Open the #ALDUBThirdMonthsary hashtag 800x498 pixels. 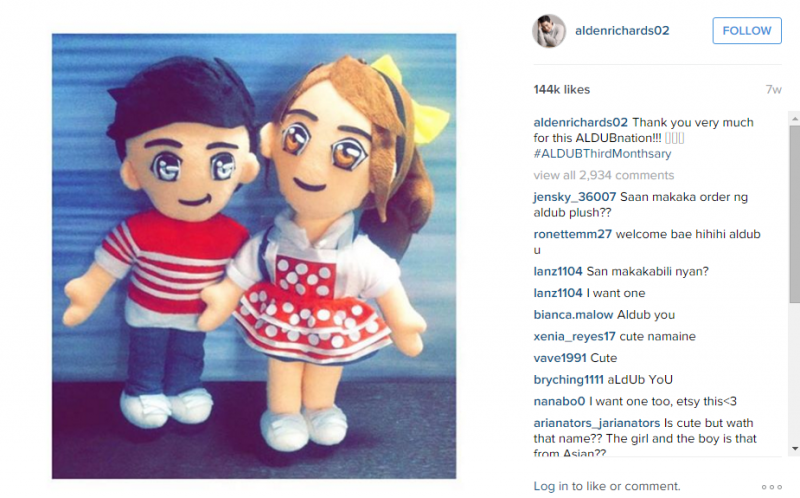click(x=602, y=154)
